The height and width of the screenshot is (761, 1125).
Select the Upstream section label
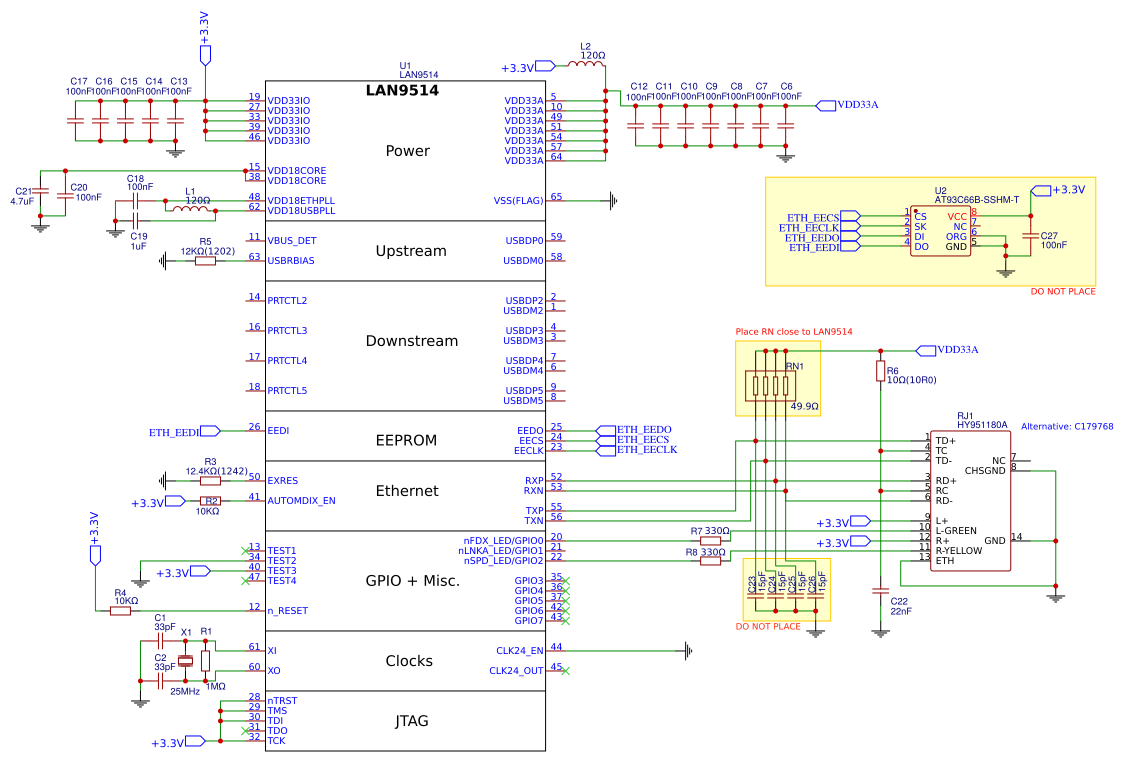[x=411, y=251]
